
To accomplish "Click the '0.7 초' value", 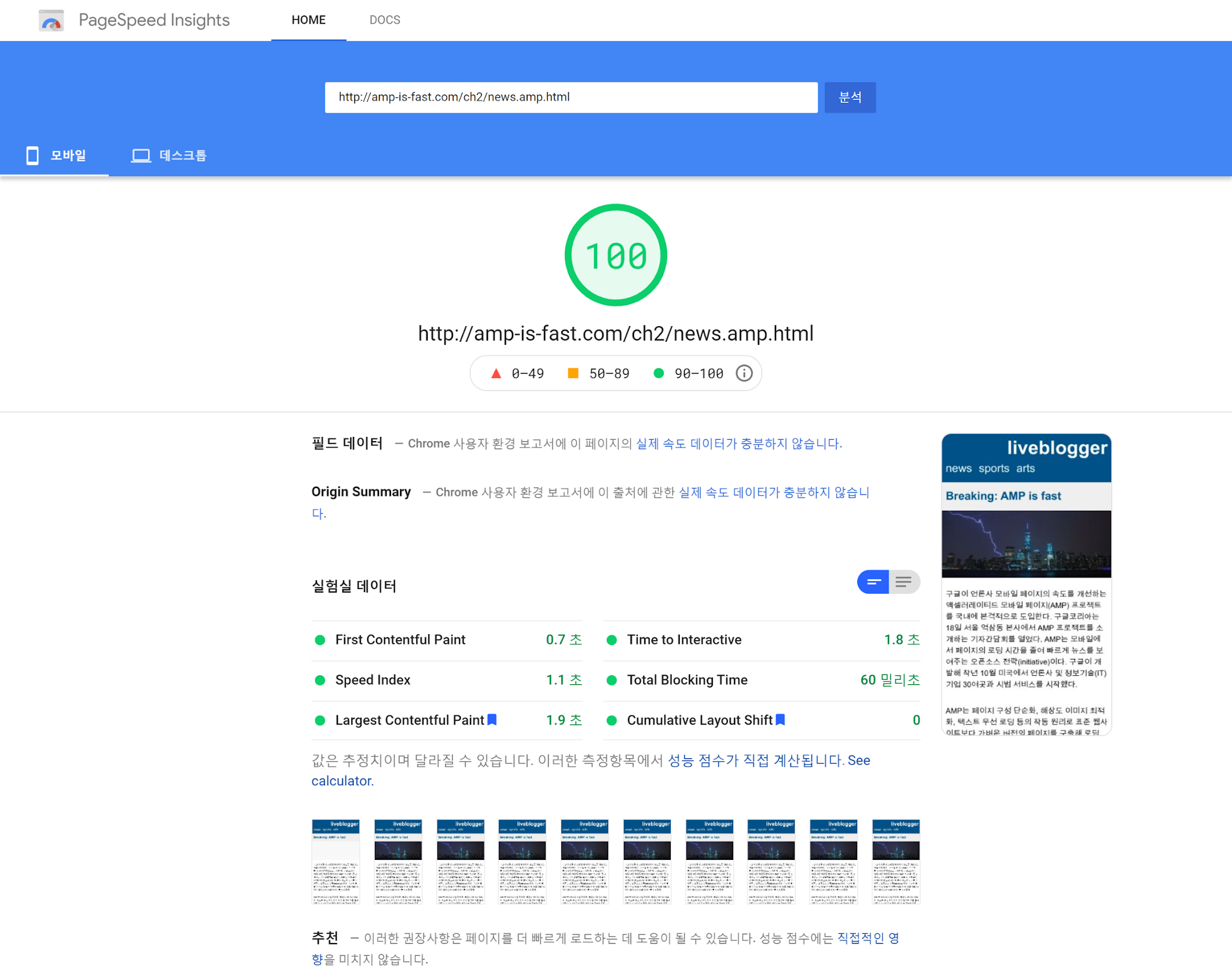I will tap(564, 640).
